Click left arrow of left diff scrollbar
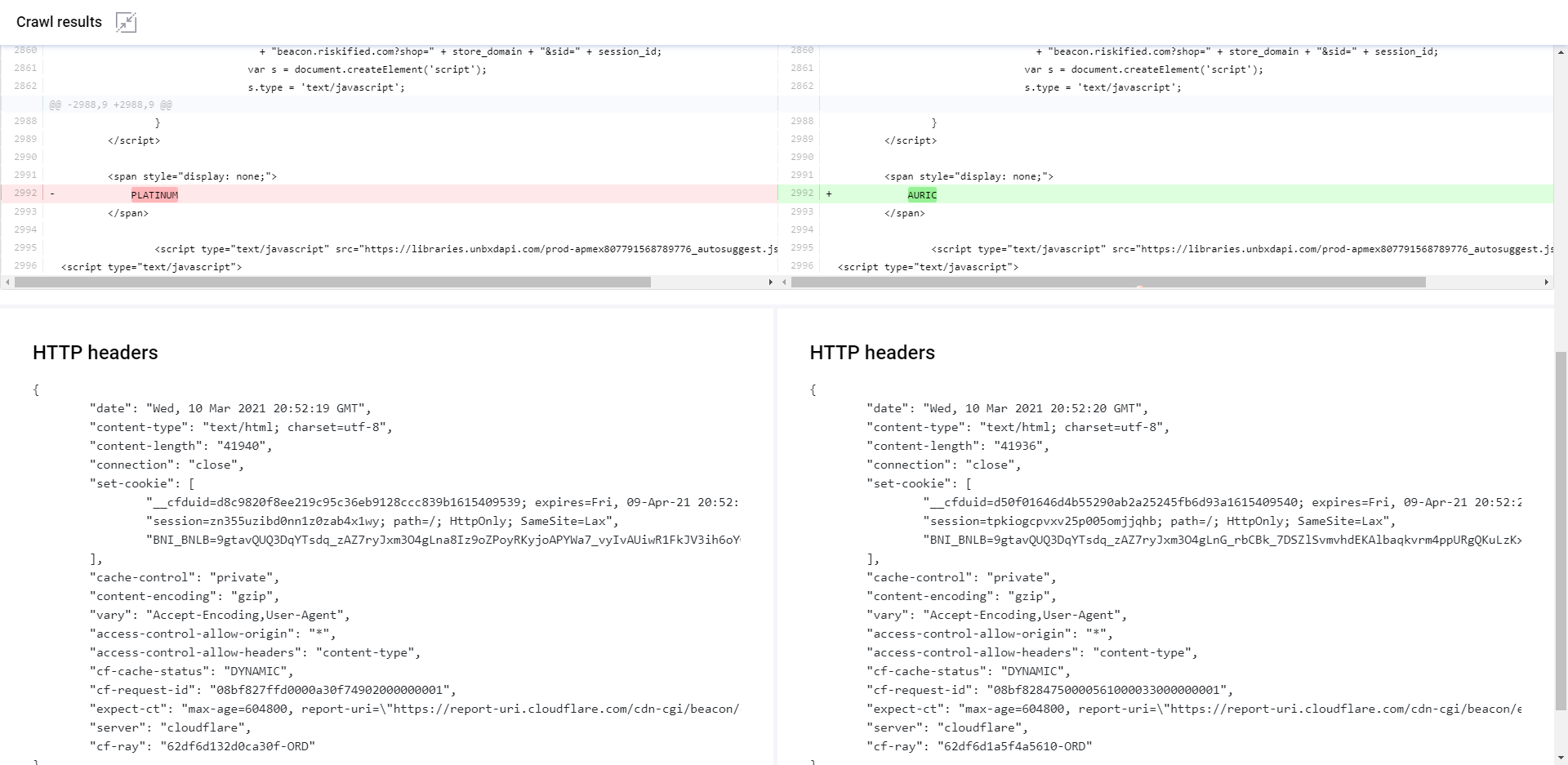The height and width of the screenshot is (765, 1568). (x=7, y=282)
